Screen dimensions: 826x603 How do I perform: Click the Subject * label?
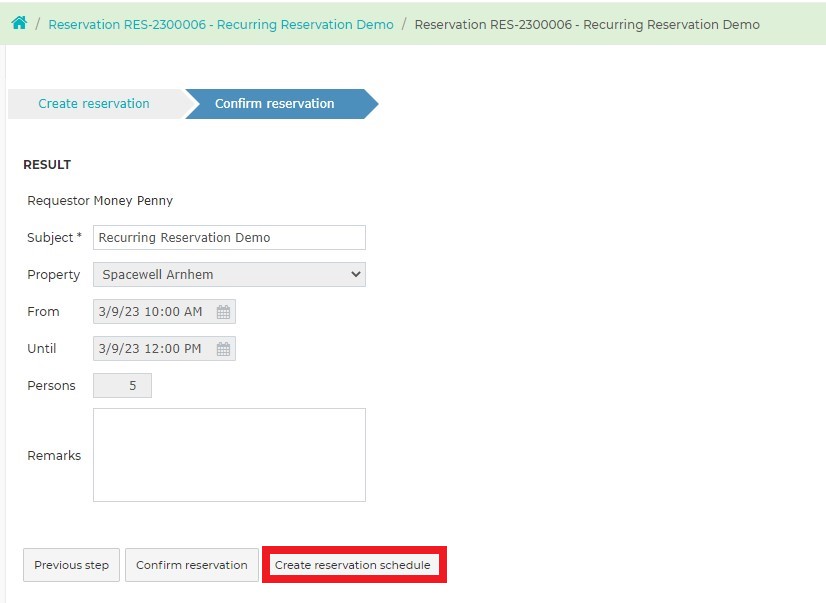(x=55, y=238)
